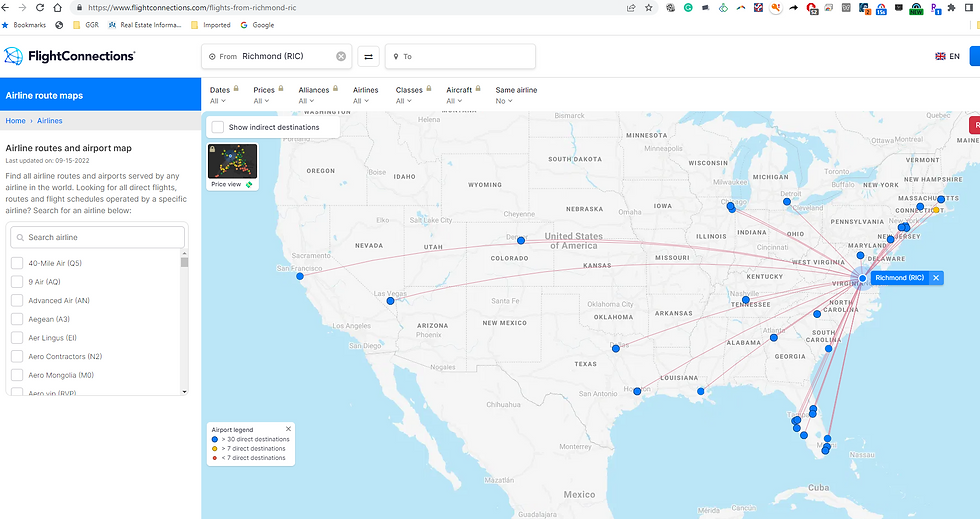
Task: Open the Google bookmark
Action: [257, 25]
